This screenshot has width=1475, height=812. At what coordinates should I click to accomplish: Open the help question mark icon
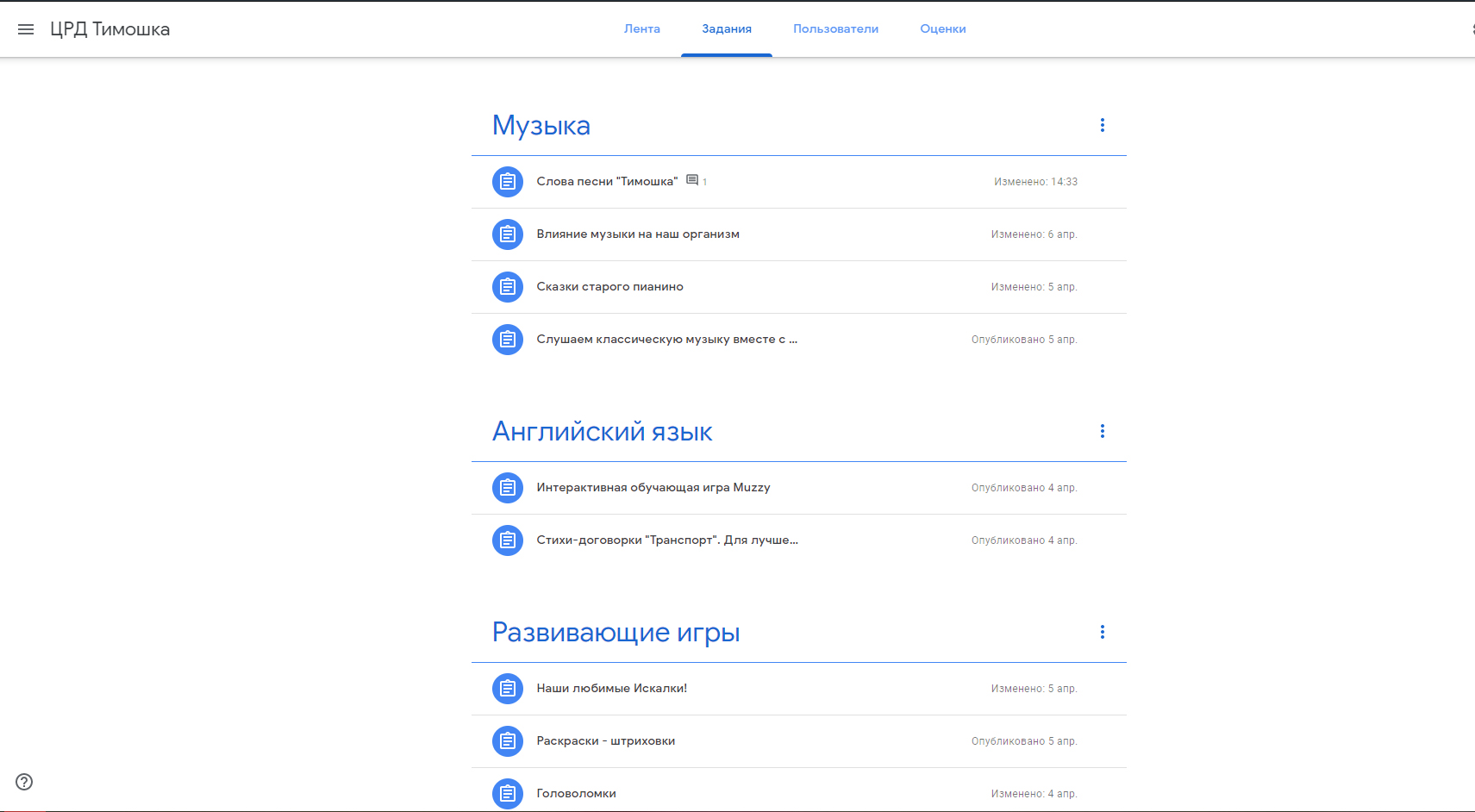click(x=24, y=782)
